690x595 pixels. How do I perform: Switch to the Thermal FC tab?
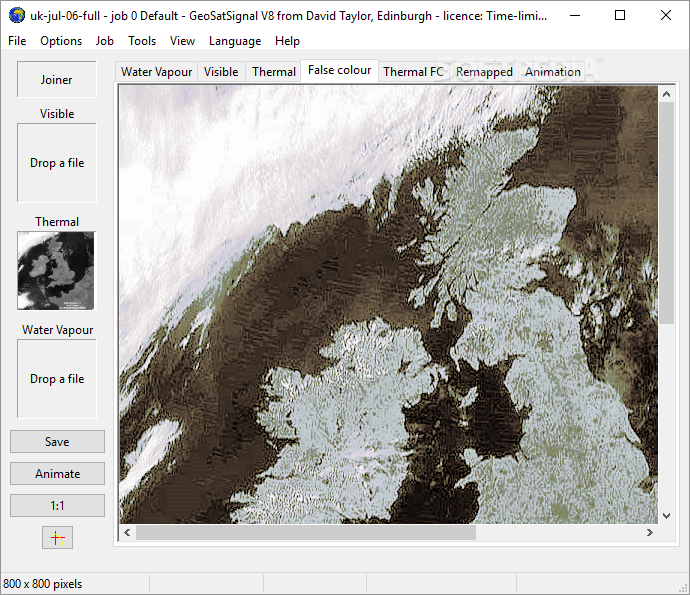coord(413,72)
